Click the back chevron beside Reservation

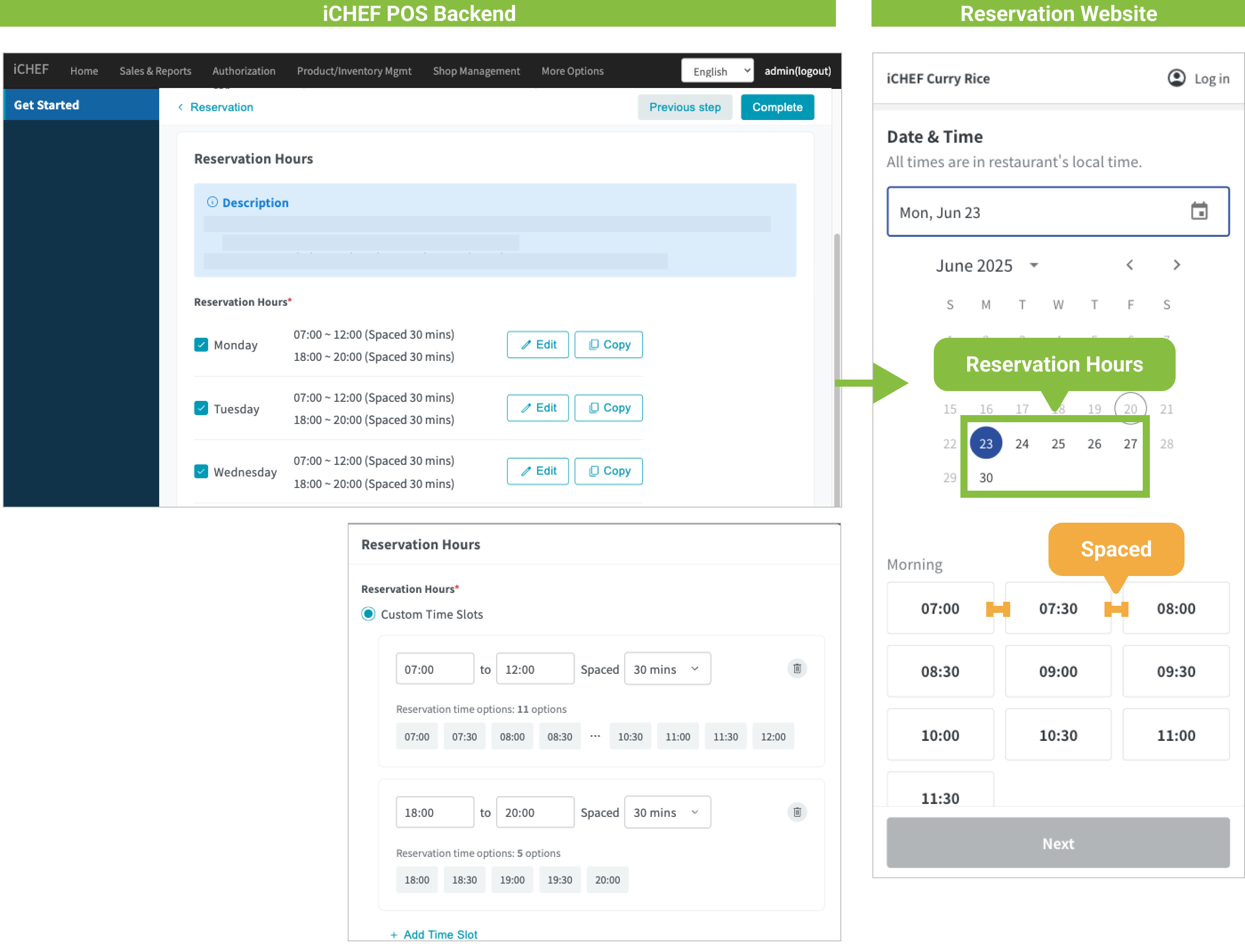coord(180,107)
